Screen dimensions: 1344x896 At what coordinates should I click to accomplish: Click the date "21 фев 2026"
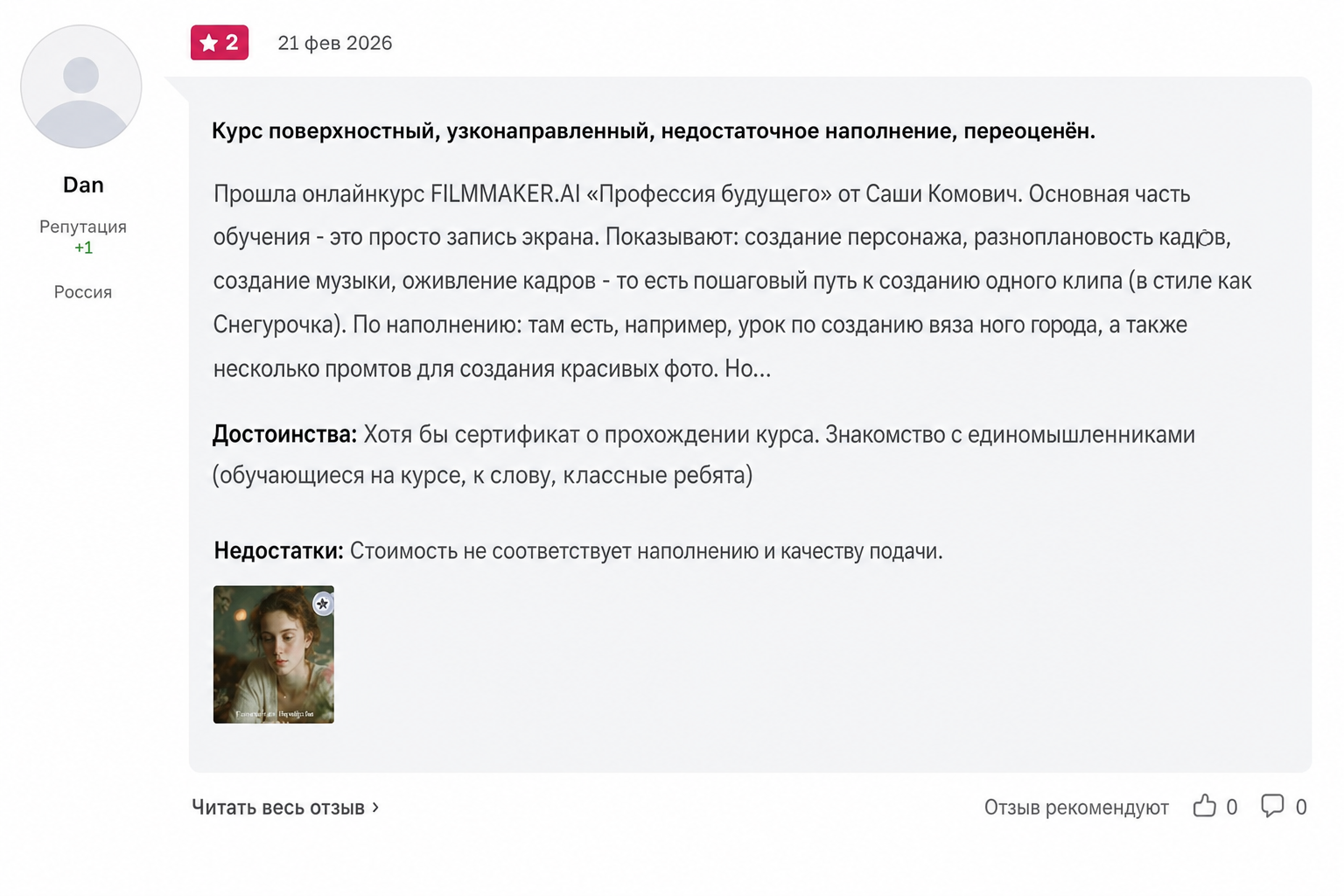(x=334, y=43)
